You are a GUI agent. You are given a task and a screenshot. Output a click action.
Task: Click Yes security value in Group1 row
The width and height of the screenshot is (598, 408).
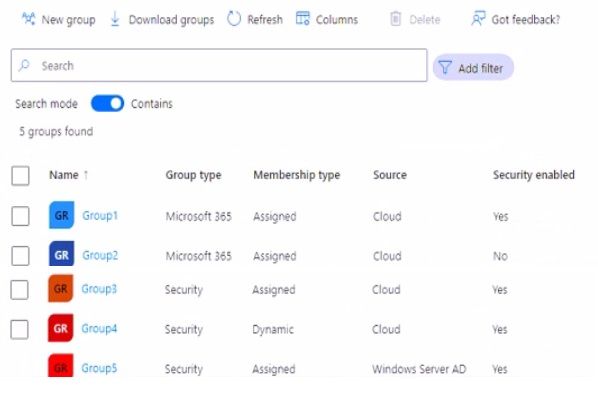click(x=500, y=217)
